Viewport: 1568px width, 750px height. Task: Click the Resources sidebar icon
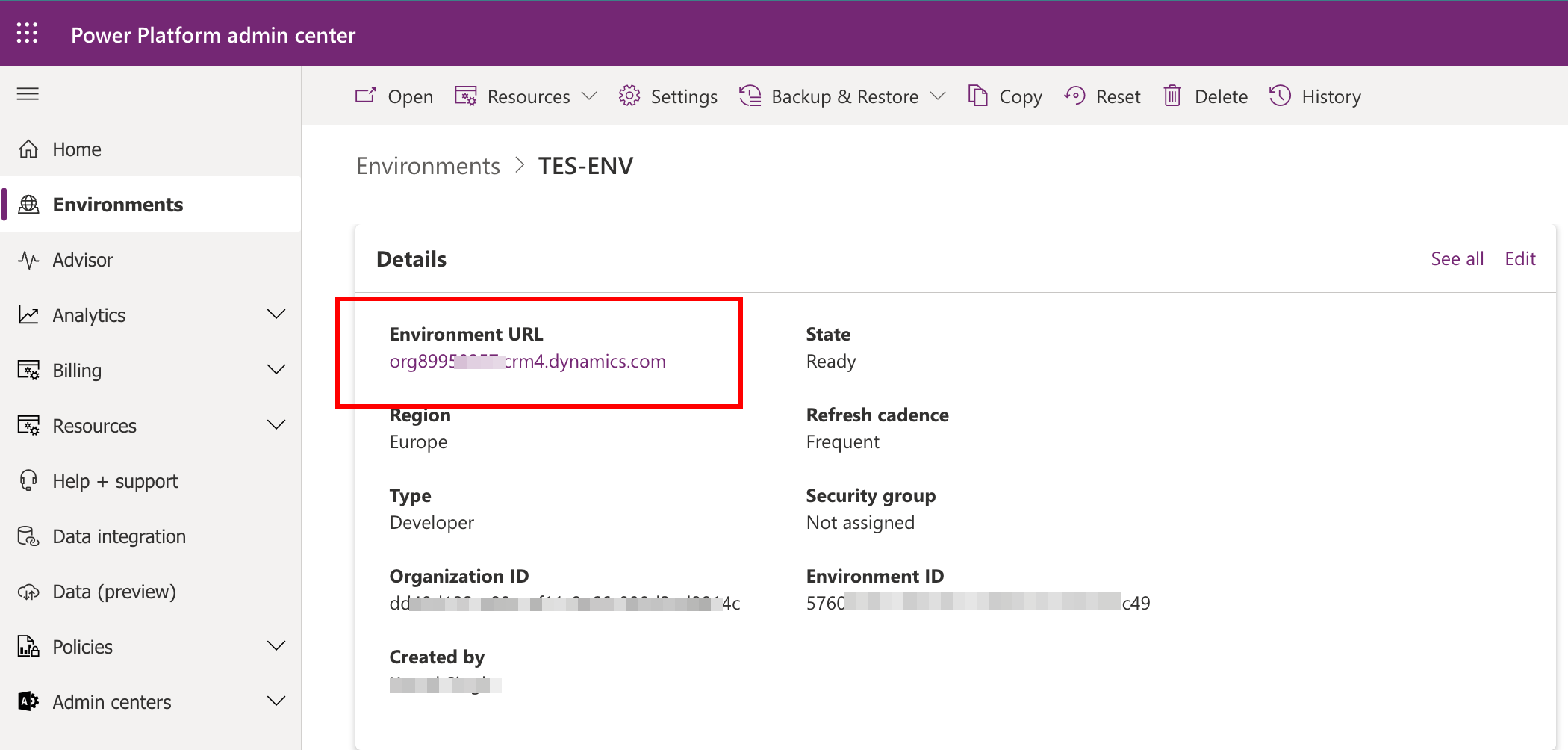(x=28, y=426)
